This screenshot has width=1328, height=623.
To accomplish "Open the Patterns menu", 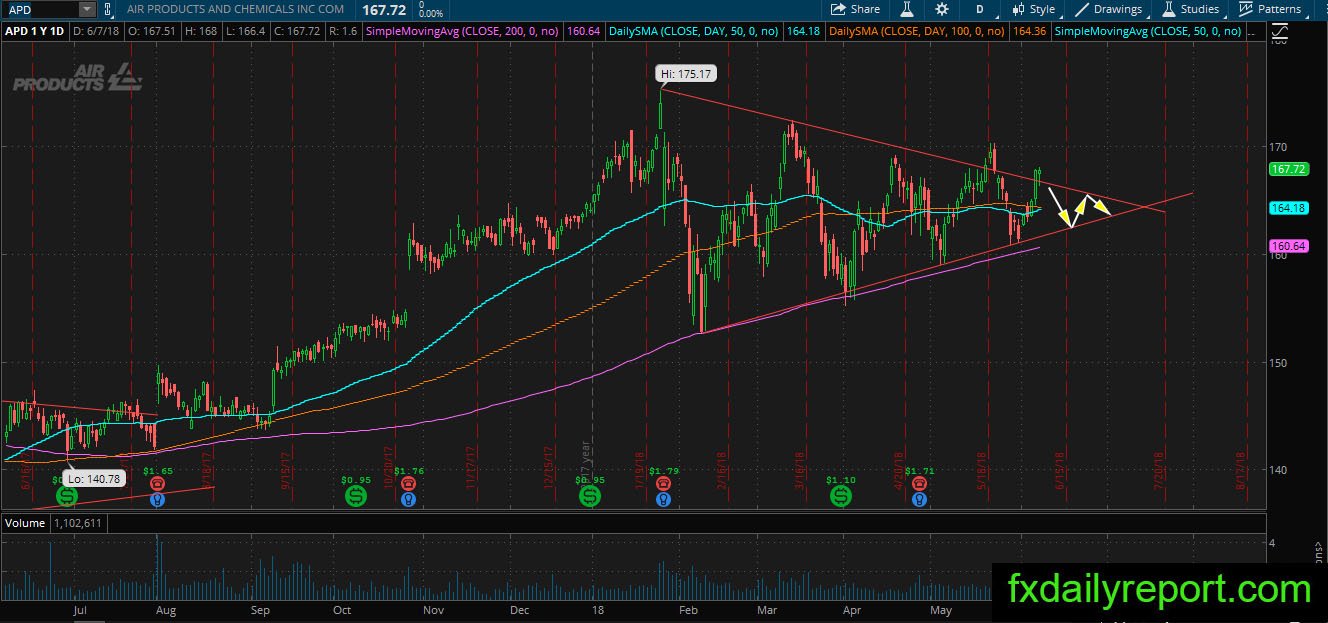I will (1269, 9).
